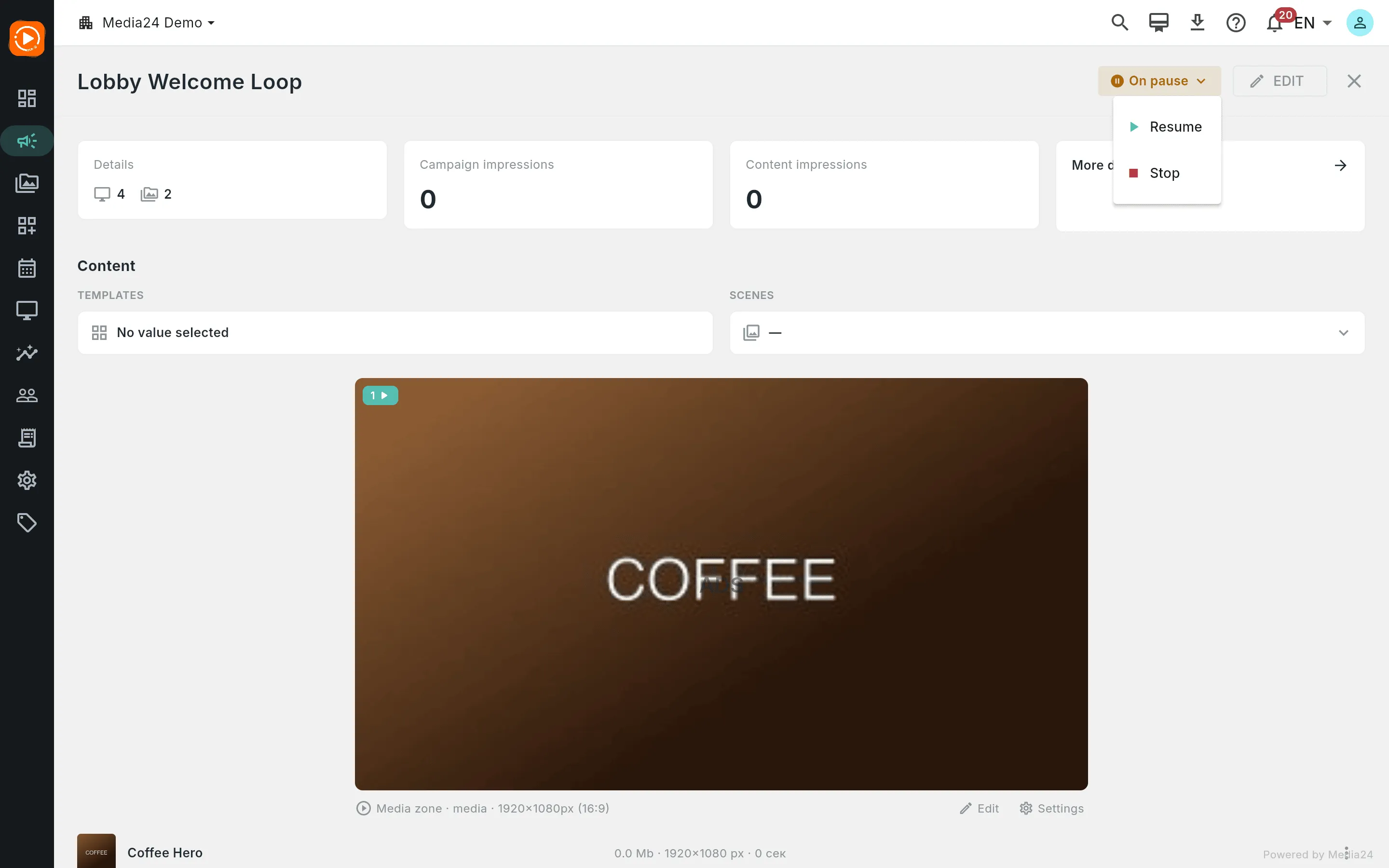
Task: Open the templates grid-plus sidebar icon
Action: click(27, 226)
